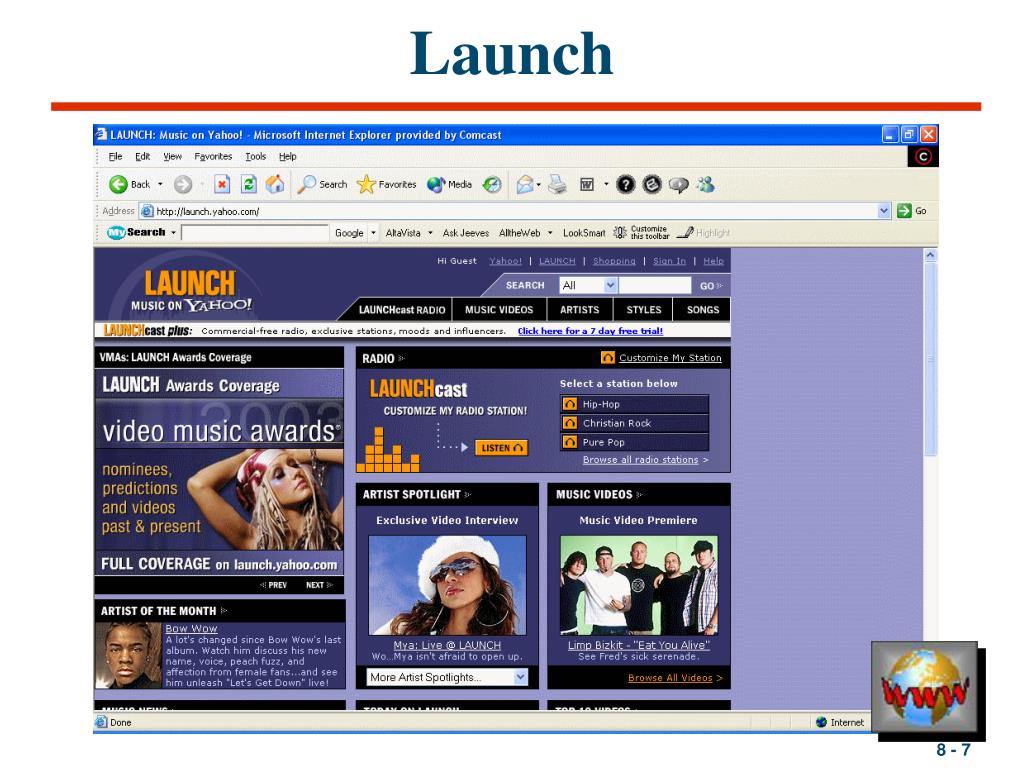Click the Forward arrow icon
1024x768 pixels.
tap(183, 185)
